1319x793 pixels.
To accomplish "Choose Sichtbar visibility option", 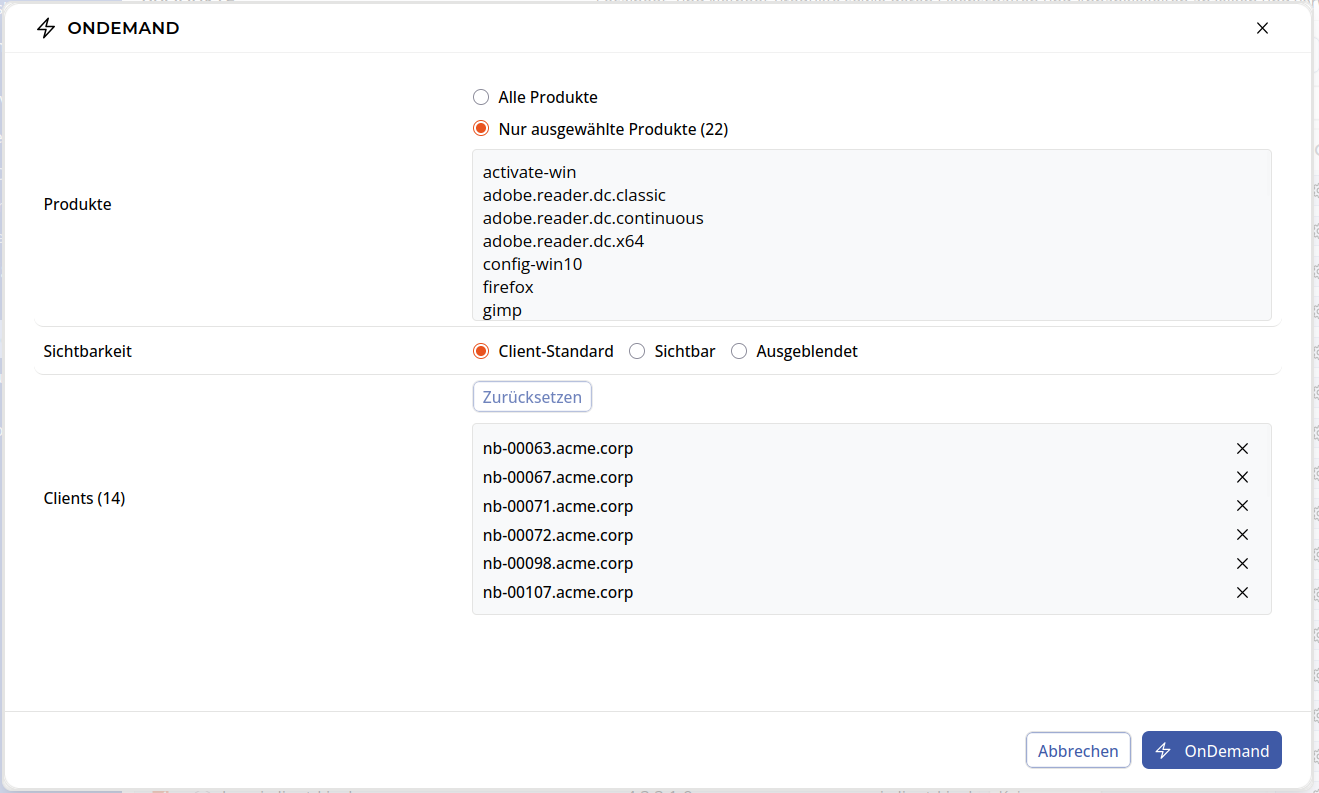I will tap(637, 351).
